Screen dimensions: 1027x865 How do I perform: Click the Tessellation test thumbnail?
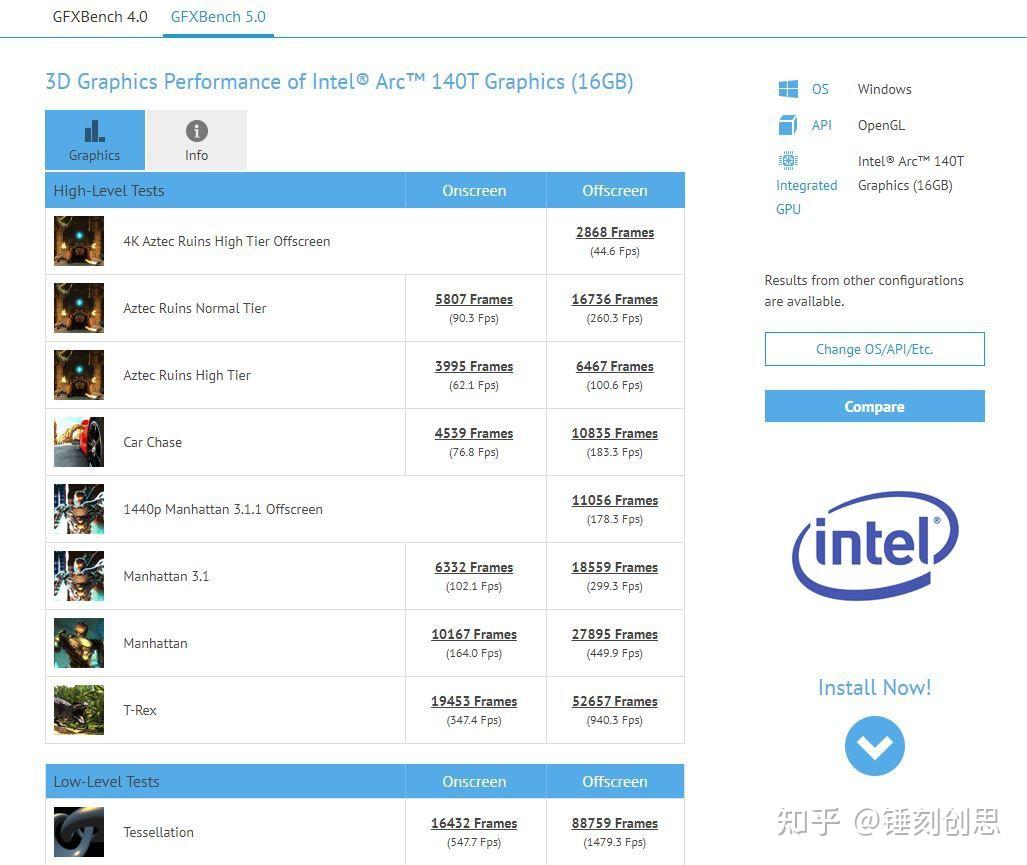pos(79,831)
